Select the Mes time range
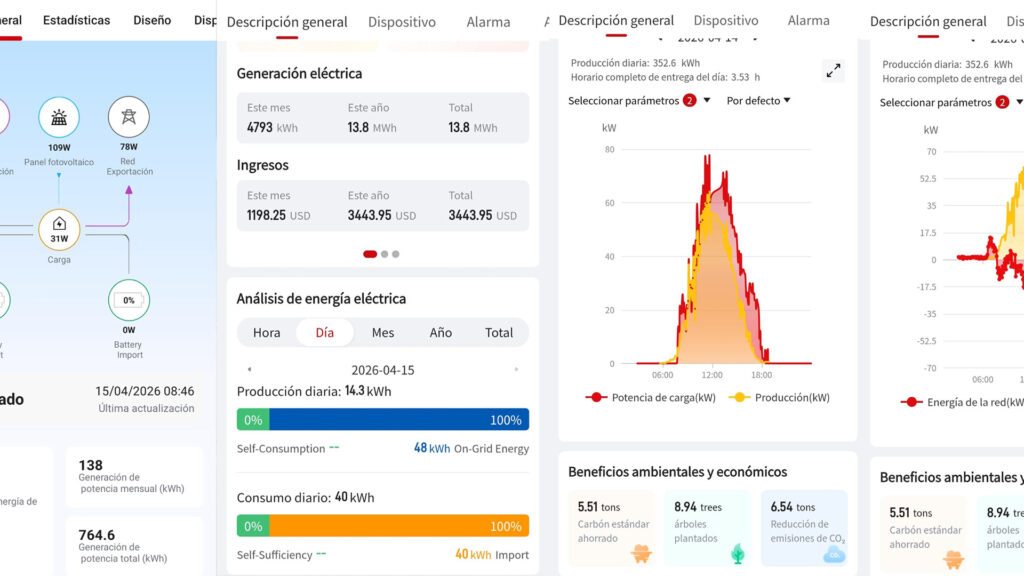The image size is (1024, 576). [x=383, y=333]
